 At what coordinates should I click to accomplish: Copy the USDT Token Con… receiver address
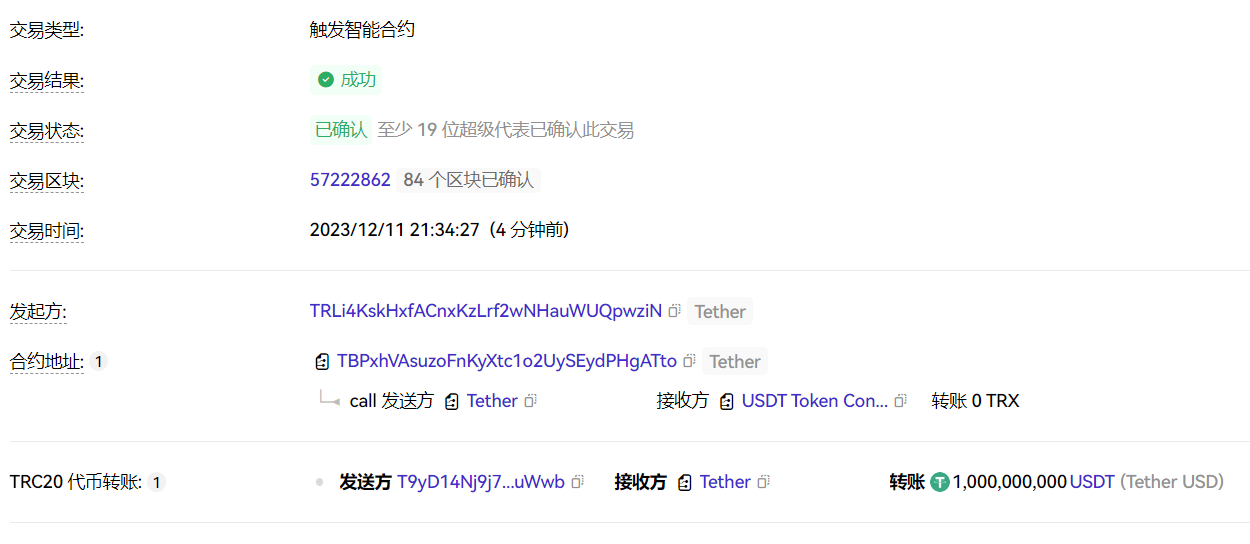901,401
